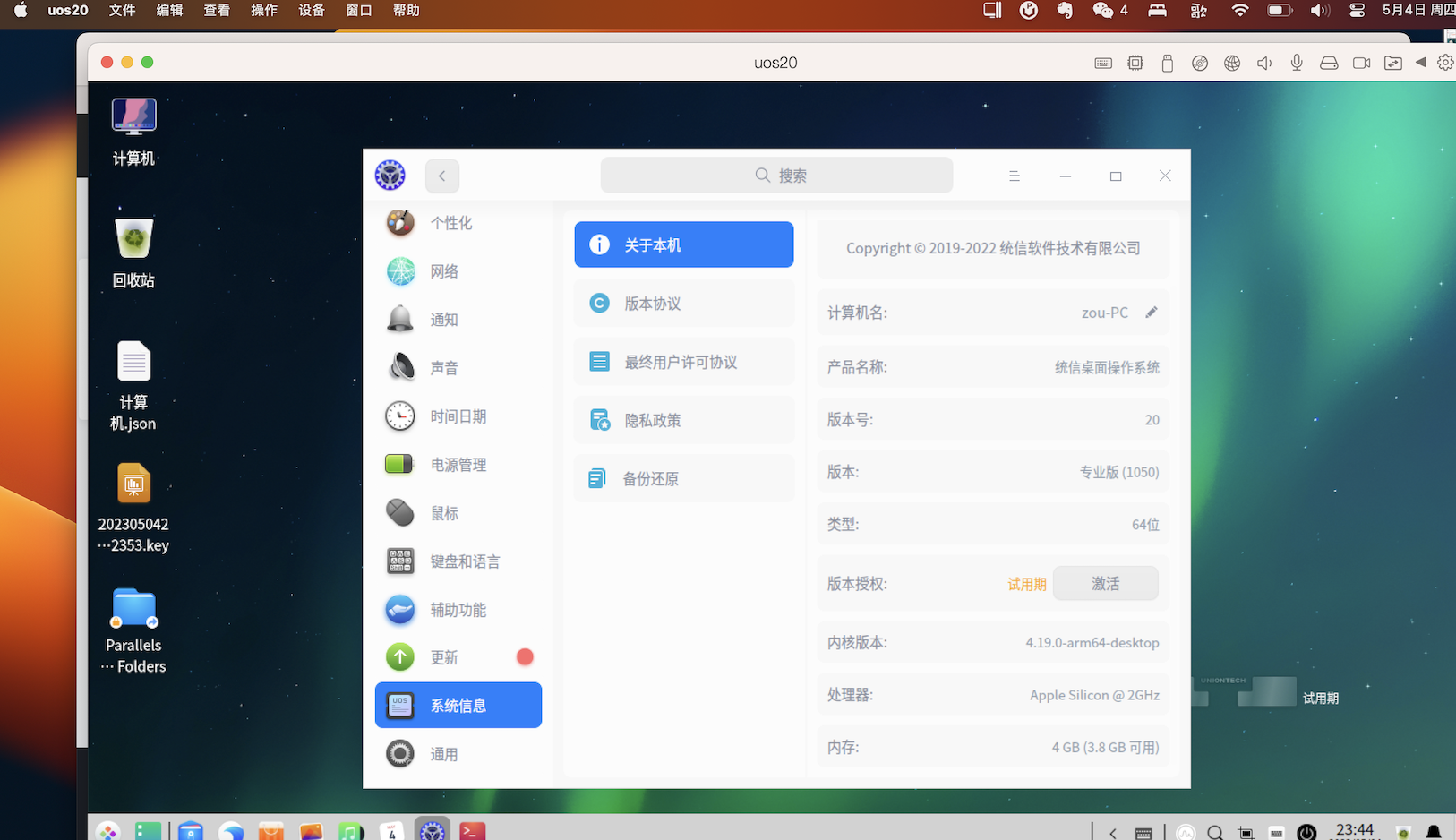Select the Parallels Shared Folders desktop icon
The height and width of the screenshot is (840, 1456).
click(x=133, y=630)
